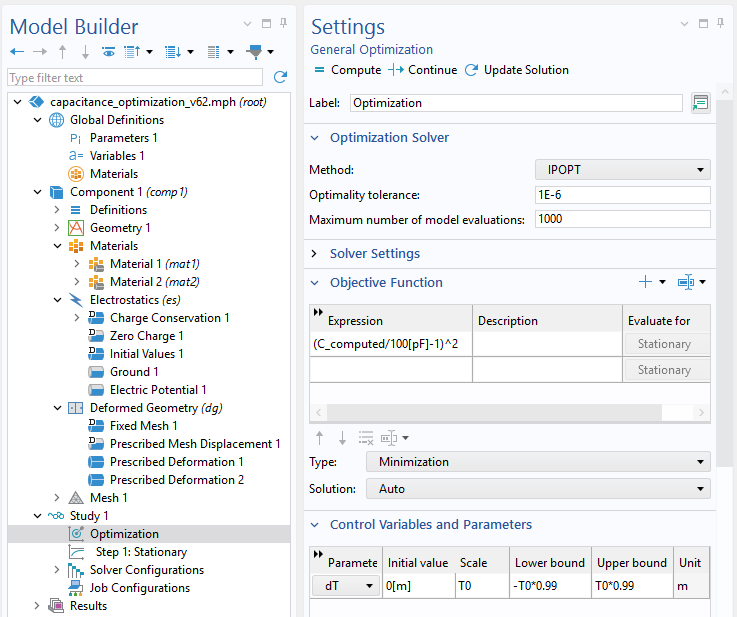Toggle the Show eye icon in Model Builder toolbar
Viewport: 737px width, 617px height.
(109, 52)
